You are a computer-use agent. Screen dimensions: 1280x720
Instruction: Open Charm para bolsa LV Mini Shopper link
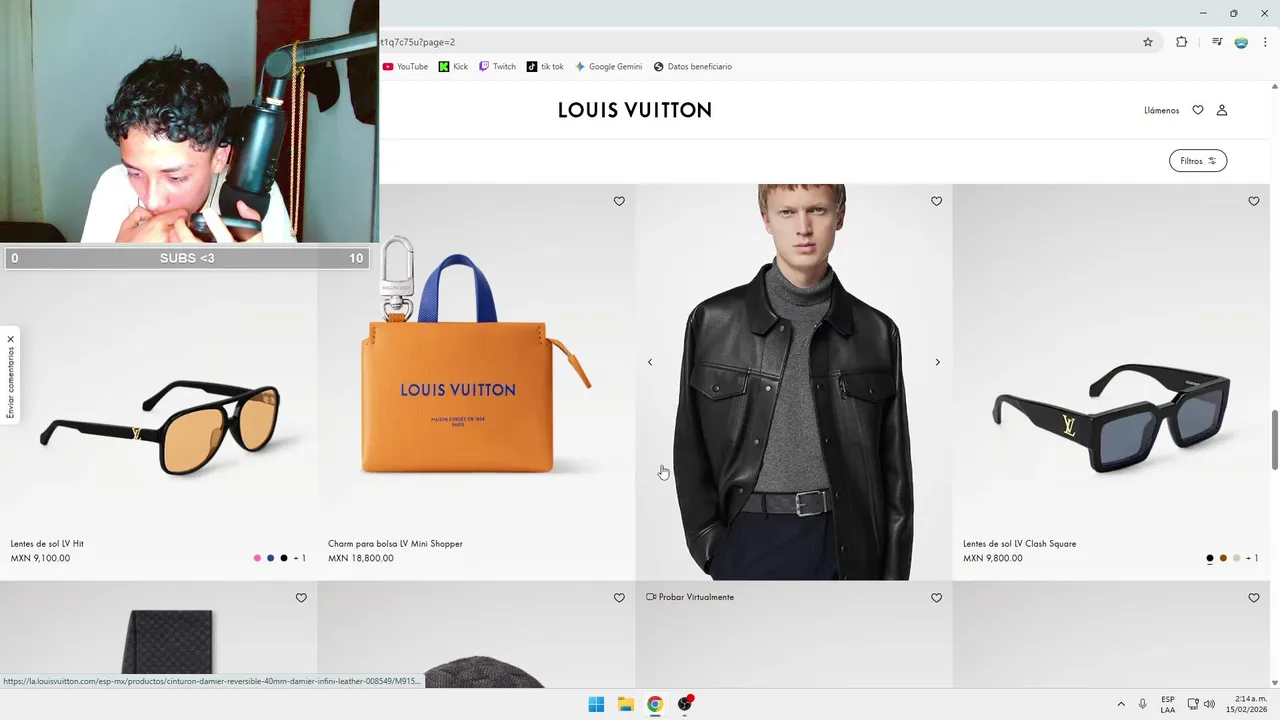coord(395,544)
